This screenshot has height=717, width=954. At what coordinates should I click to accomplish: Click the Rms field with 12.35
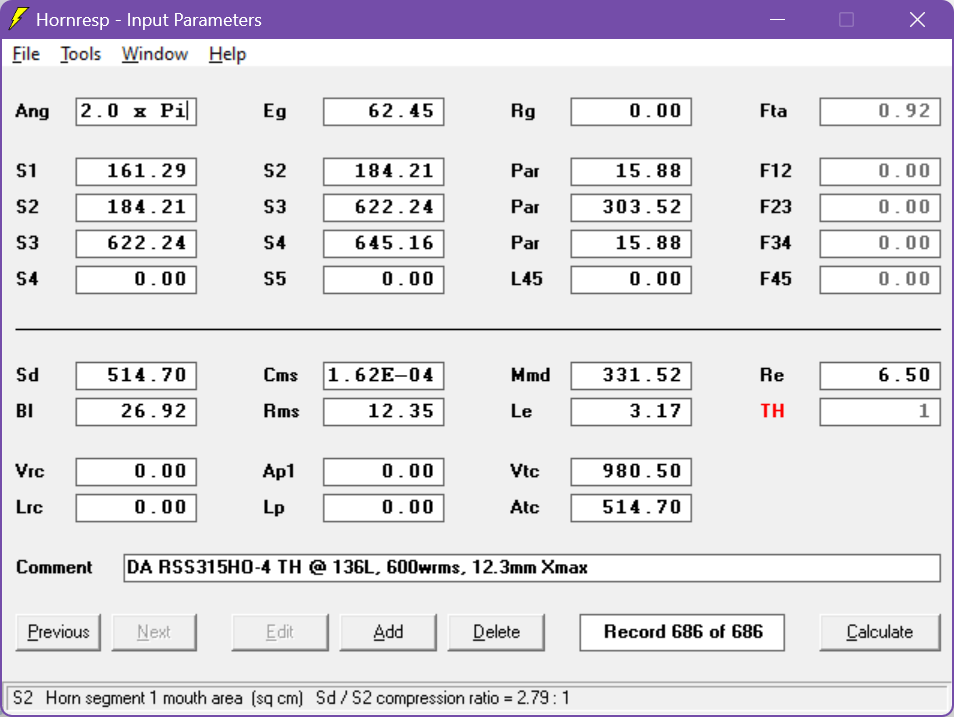click(x=384, y=411)
